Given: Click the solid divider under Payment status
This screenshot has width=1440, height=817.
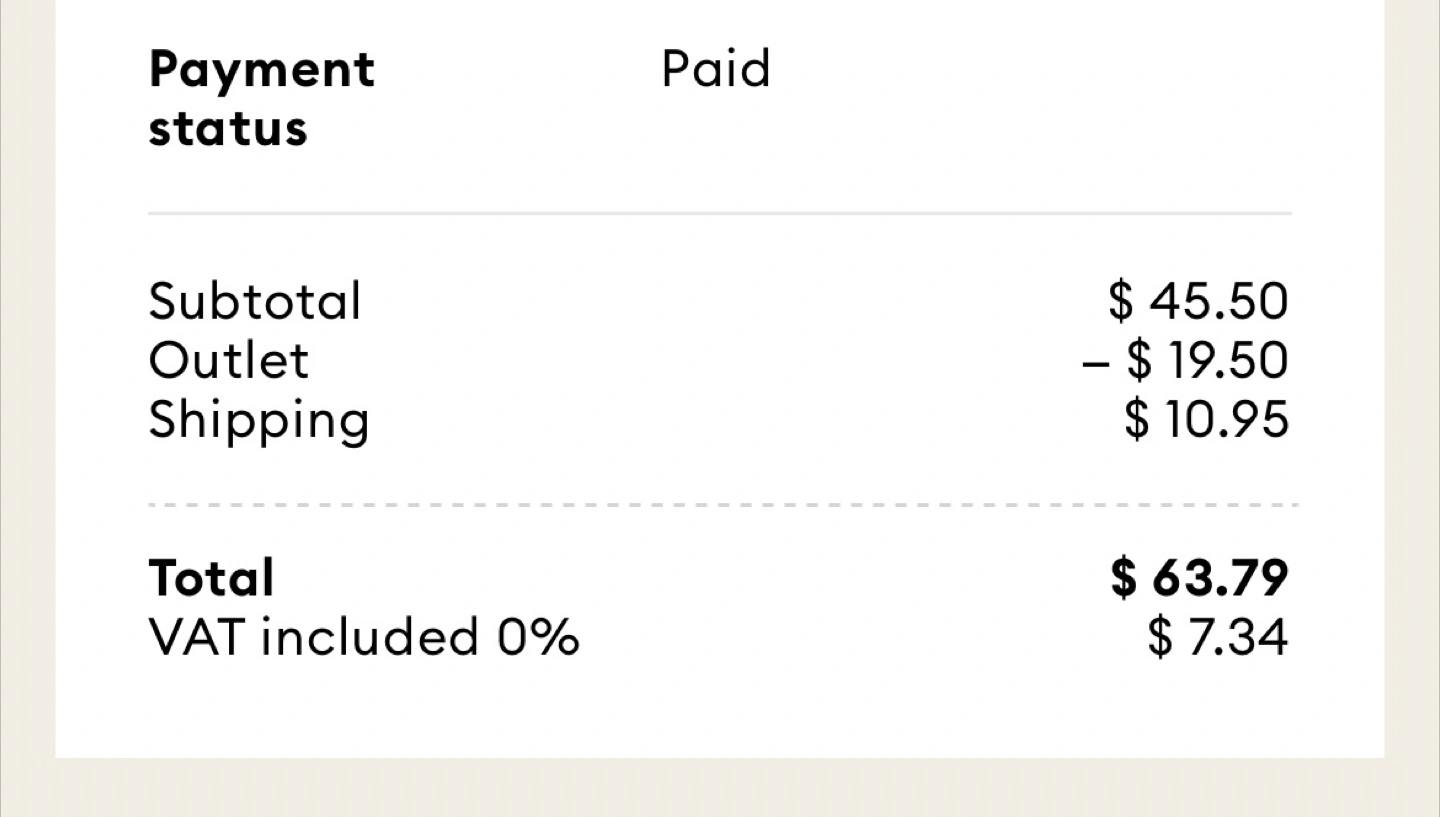Looking at the screenshot, I should [x=720, y=214].
